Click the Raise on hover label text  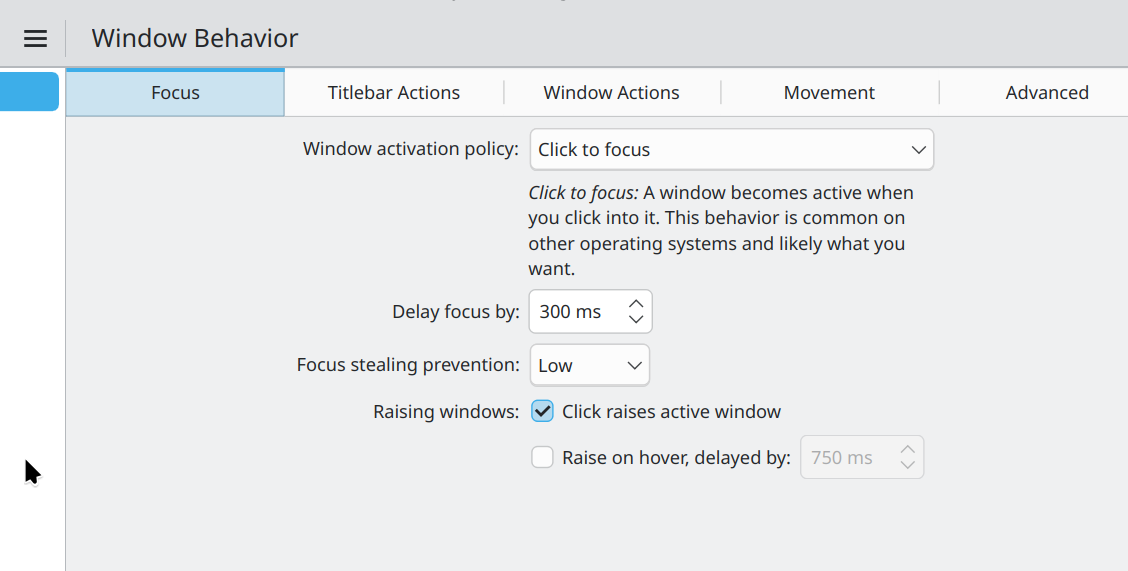coord(676,458)
